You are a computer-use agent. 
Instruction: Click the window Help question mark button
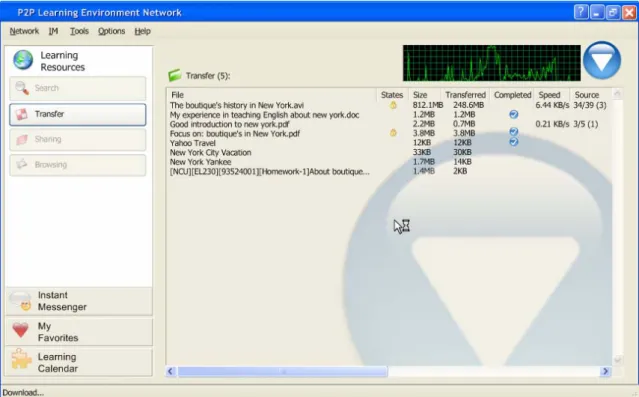pyautogui.click(x=581, y=13)
